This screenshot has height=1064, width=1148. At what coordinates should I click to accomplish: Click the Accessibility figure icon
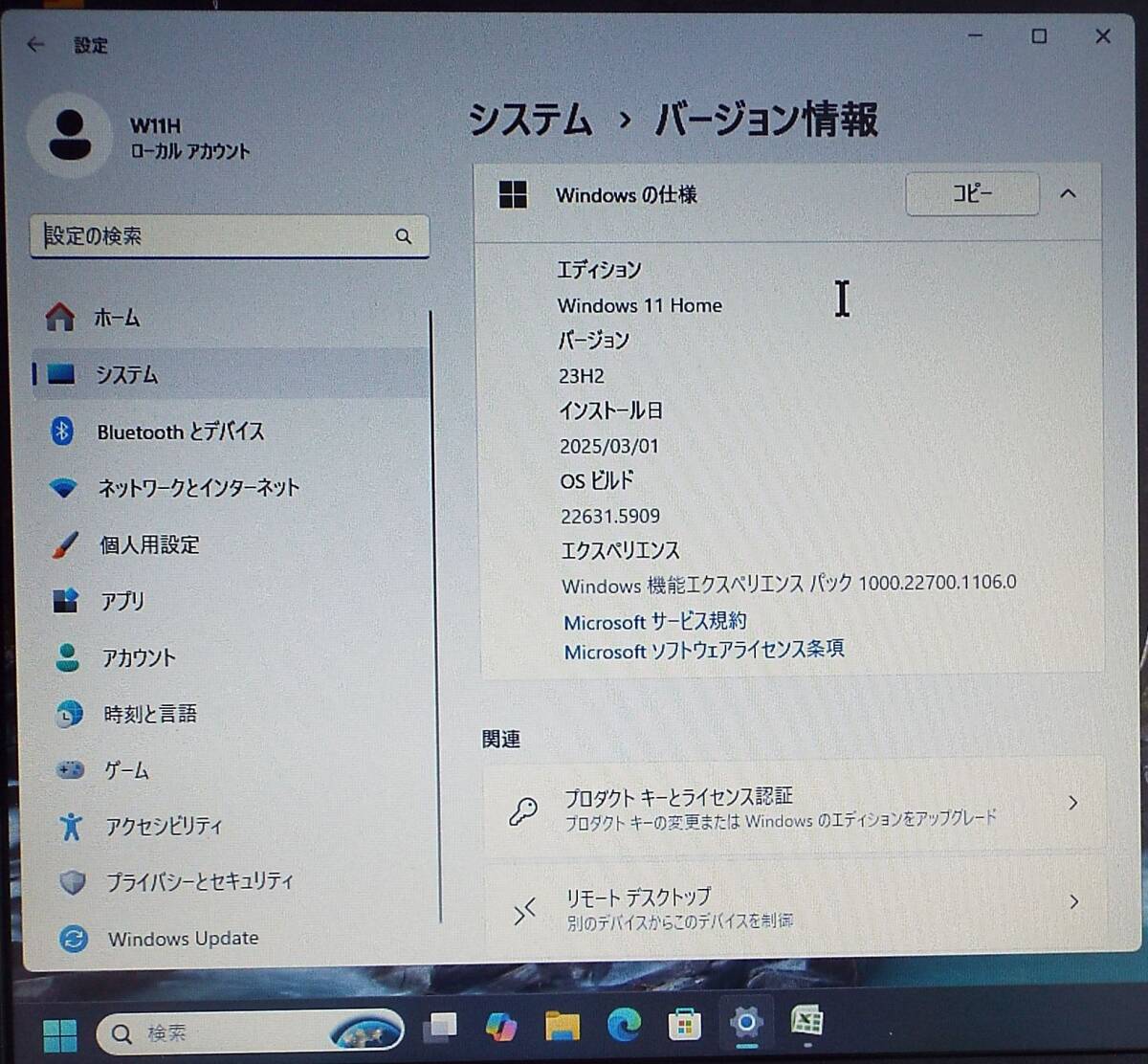[x=71, y=826]
